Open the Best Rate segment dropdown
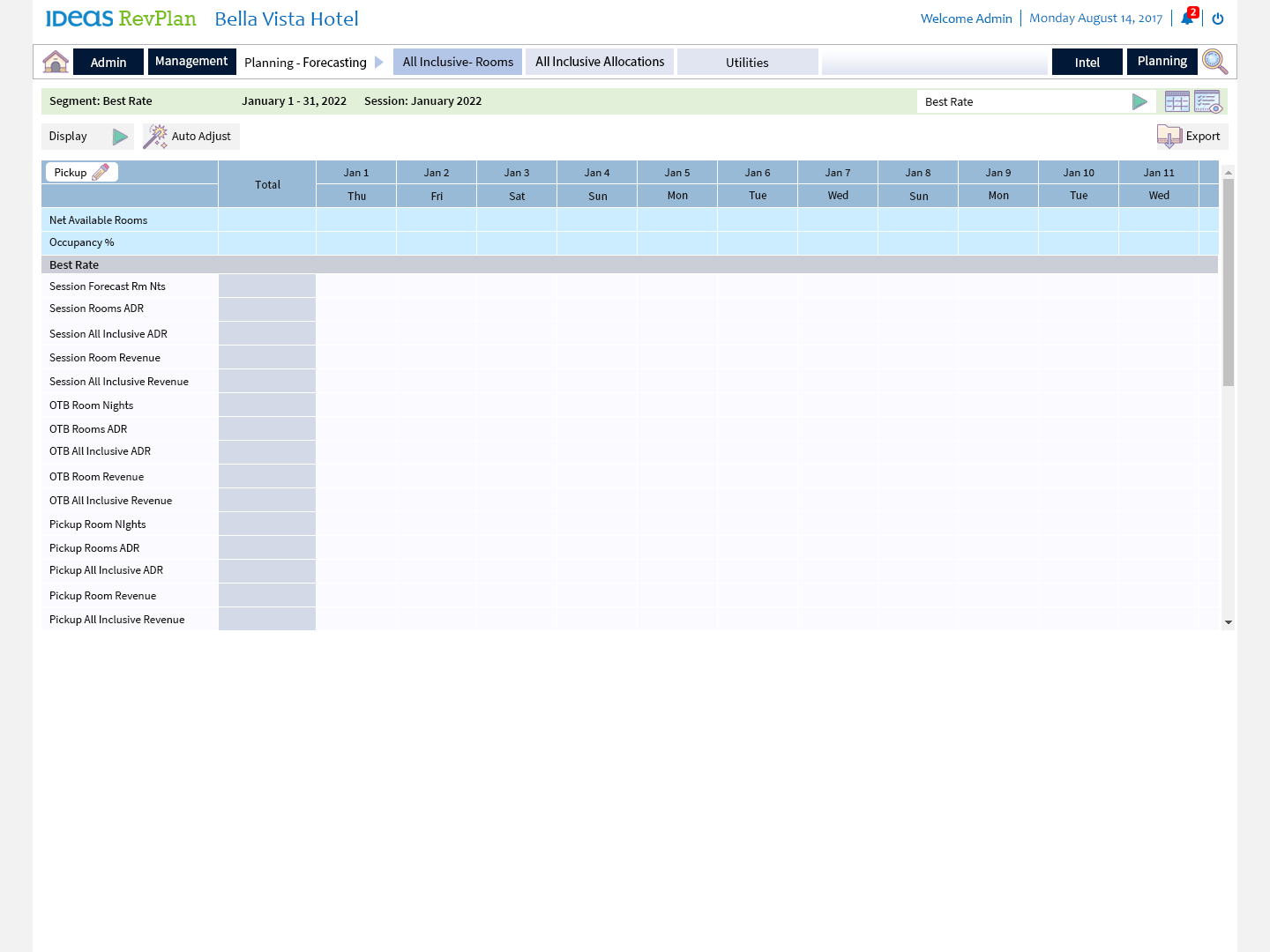 click(1139, 102)
